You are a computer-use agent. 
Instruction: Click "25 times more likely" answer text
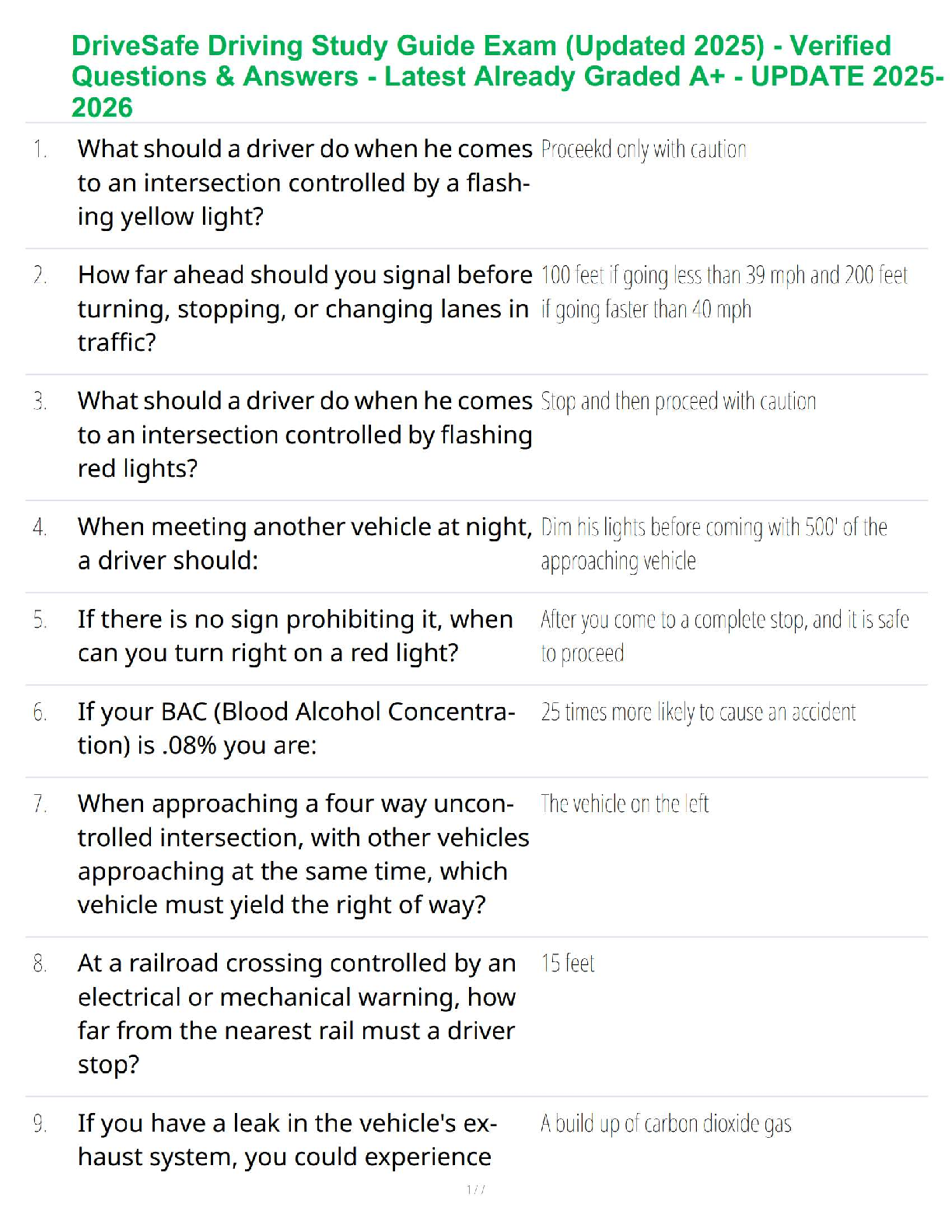[698, 712]
